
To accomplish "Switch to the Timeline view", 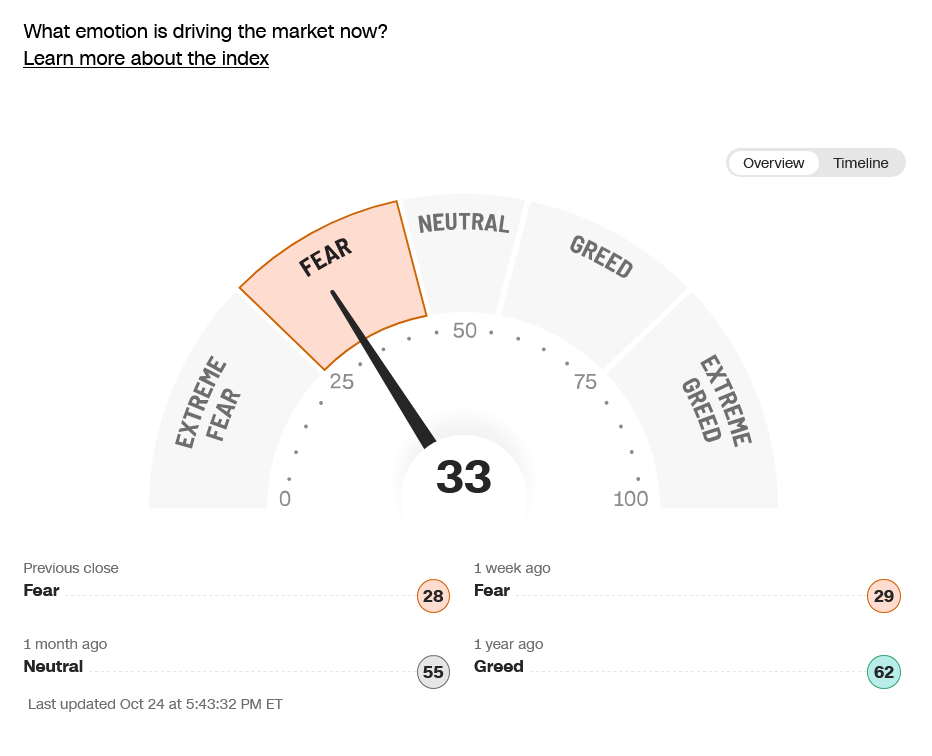I will [860, 163].
